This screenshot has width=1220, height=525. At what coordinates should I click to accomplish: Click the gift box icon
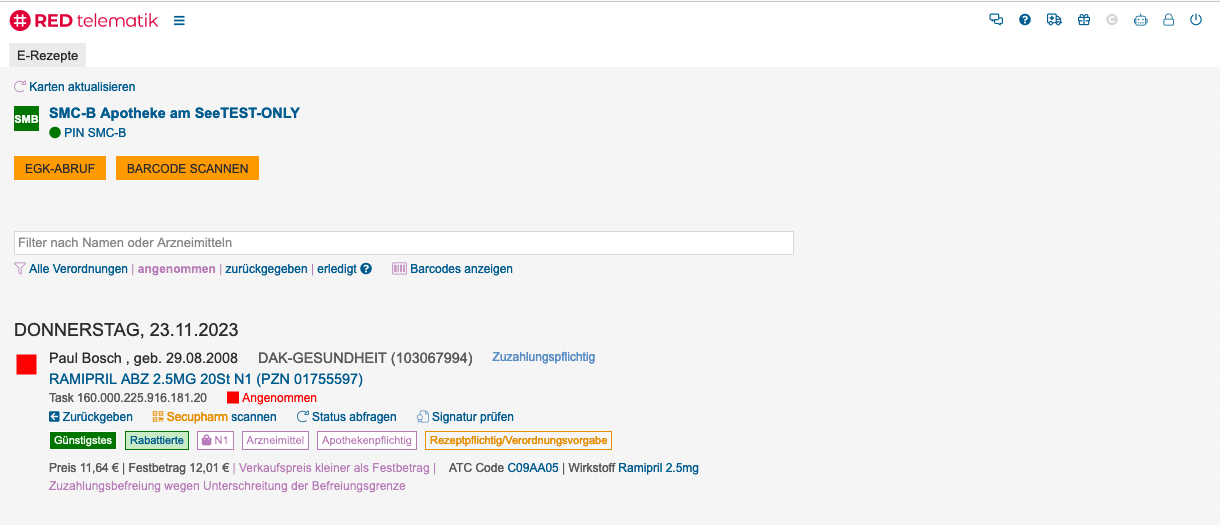pos(1083,20)
